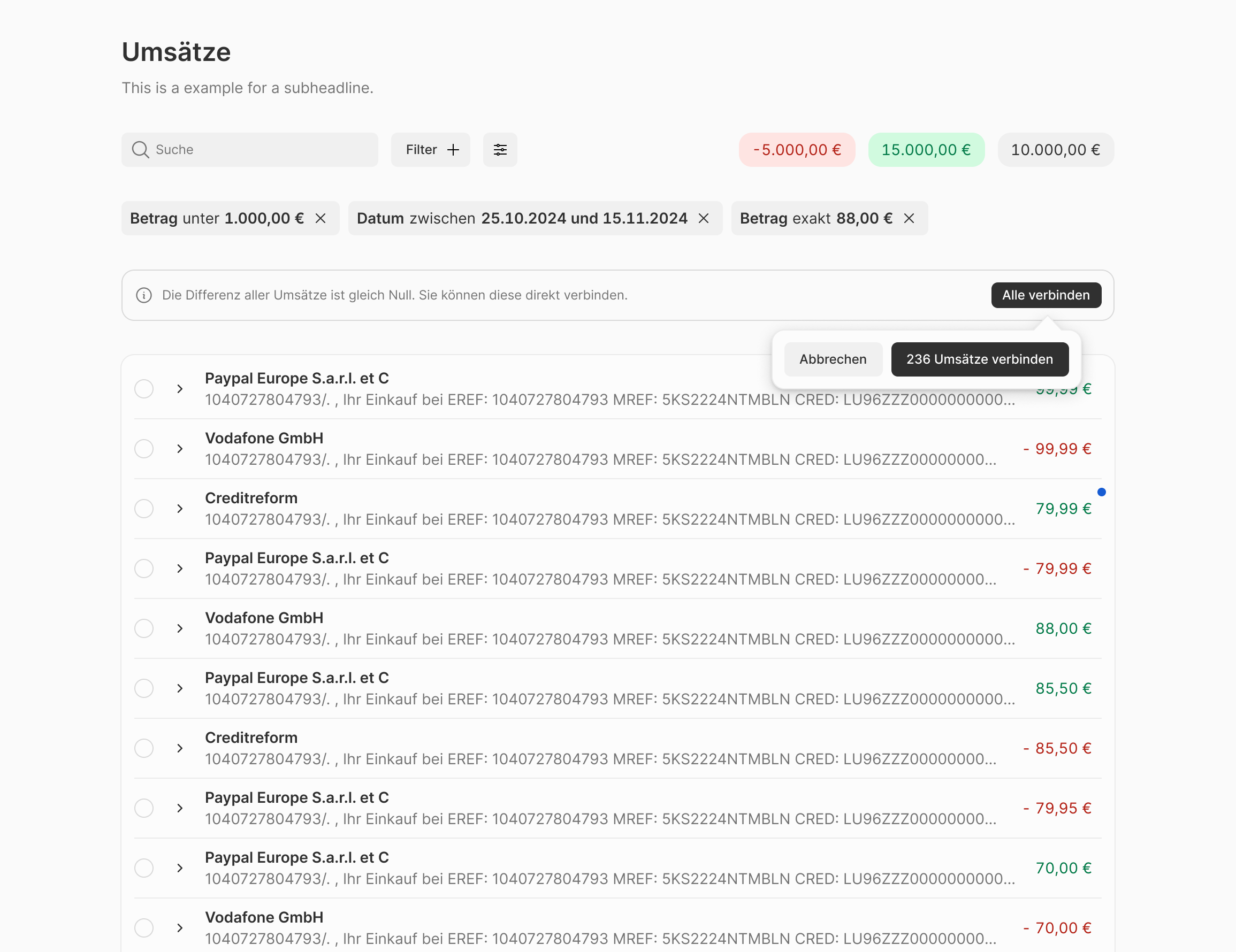Click the info icon in the notice banner

coord(144,295)
